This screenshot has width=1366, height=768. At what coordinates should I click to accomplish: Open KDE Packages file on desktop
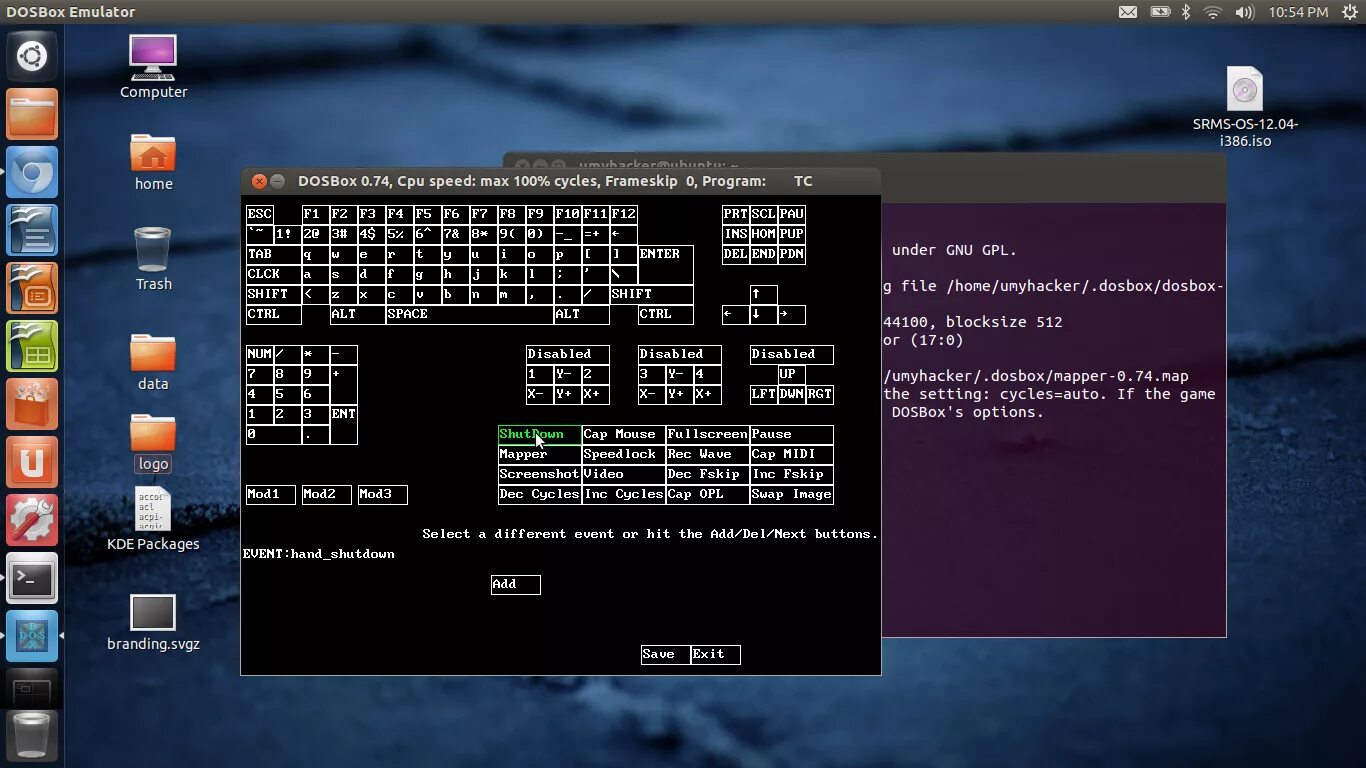(153, 519)
